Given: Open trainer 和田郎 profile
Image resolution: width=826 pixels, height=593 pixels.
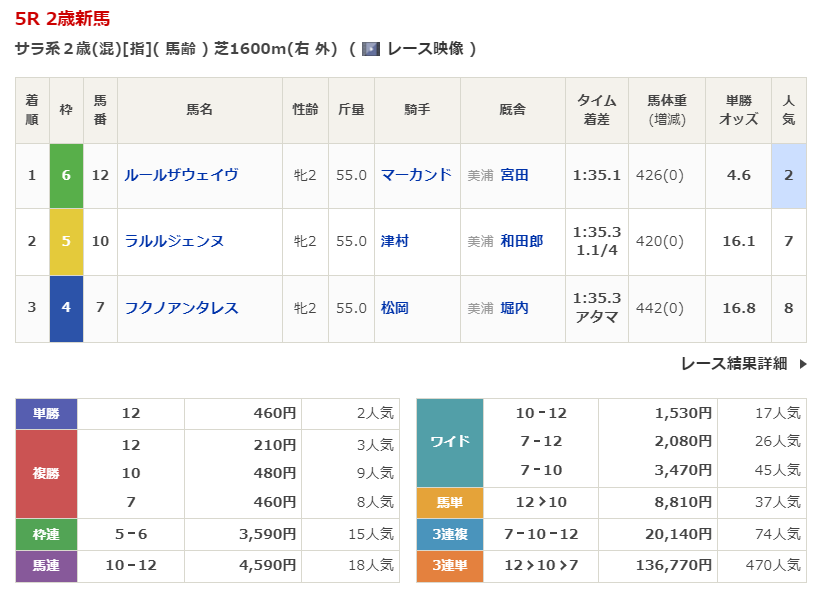Looking at the screenshot, I should (521, 241).
